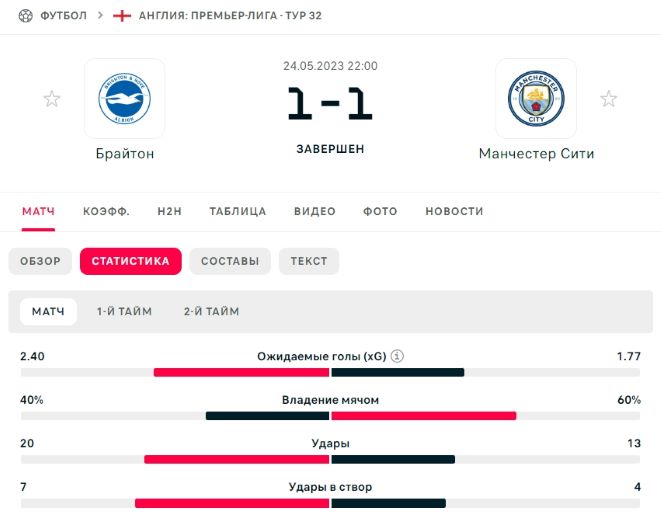Switch to the H2H tab
Image resolution: width=661 pixels, height=515 pixels.
170,211
